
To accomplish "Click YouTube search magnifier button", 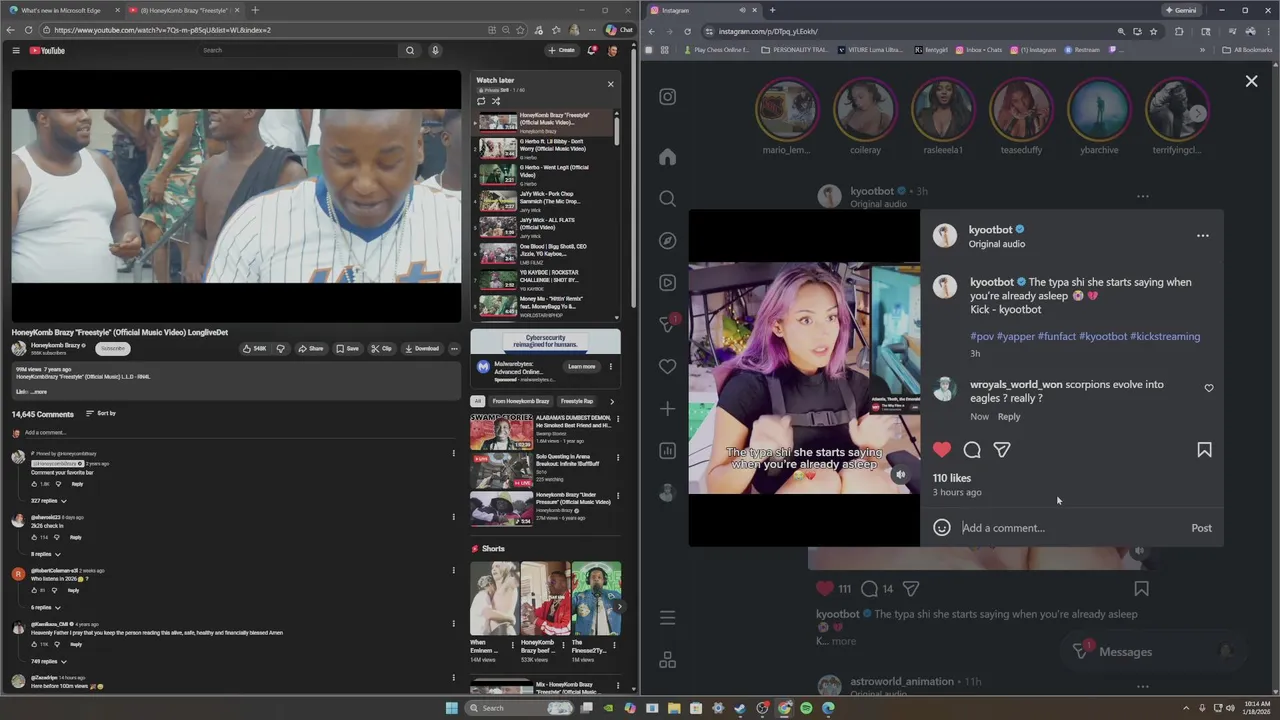I will (x=409, y=50).
